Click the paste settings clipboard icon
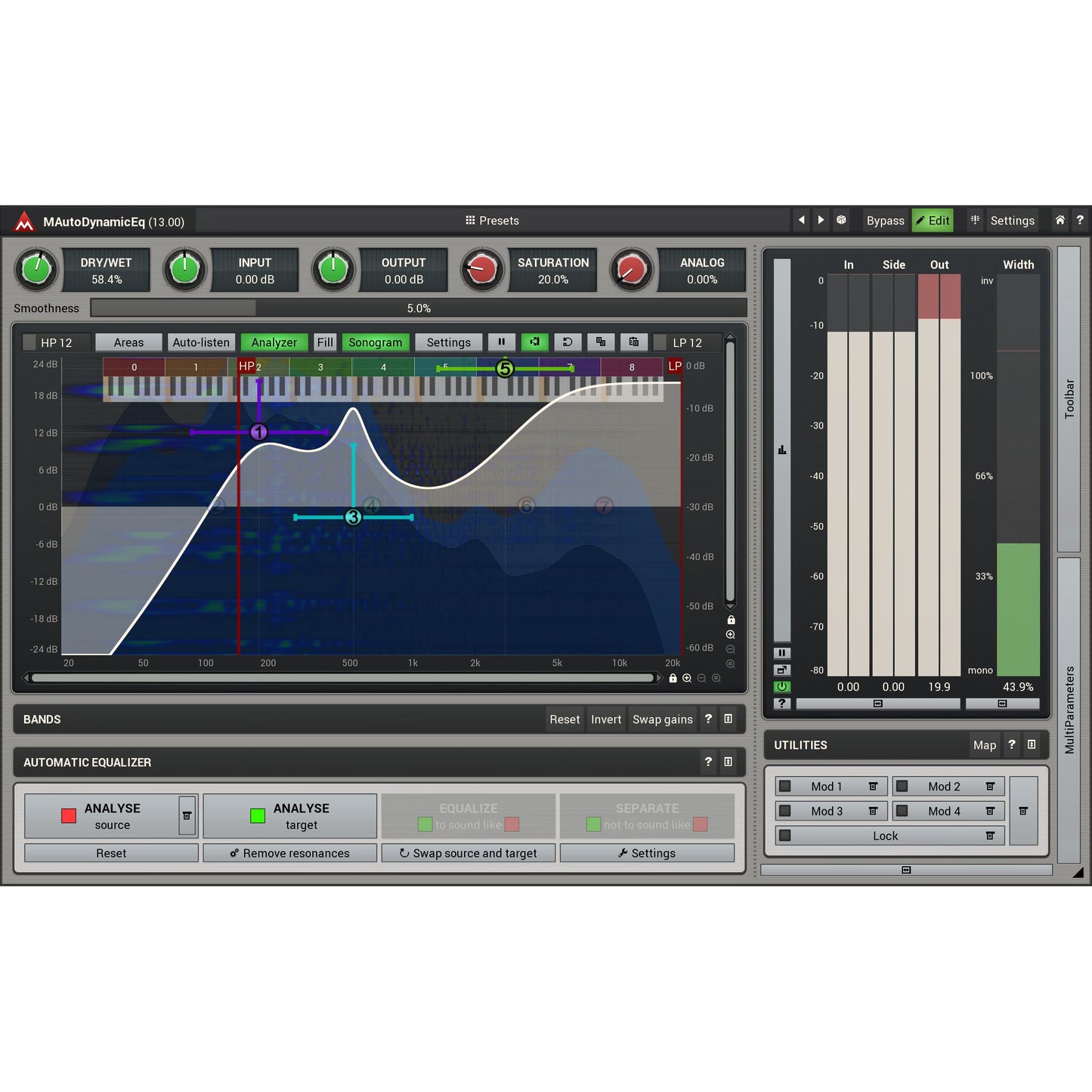Screen dimensions: 1092x1092 [634, 342]
